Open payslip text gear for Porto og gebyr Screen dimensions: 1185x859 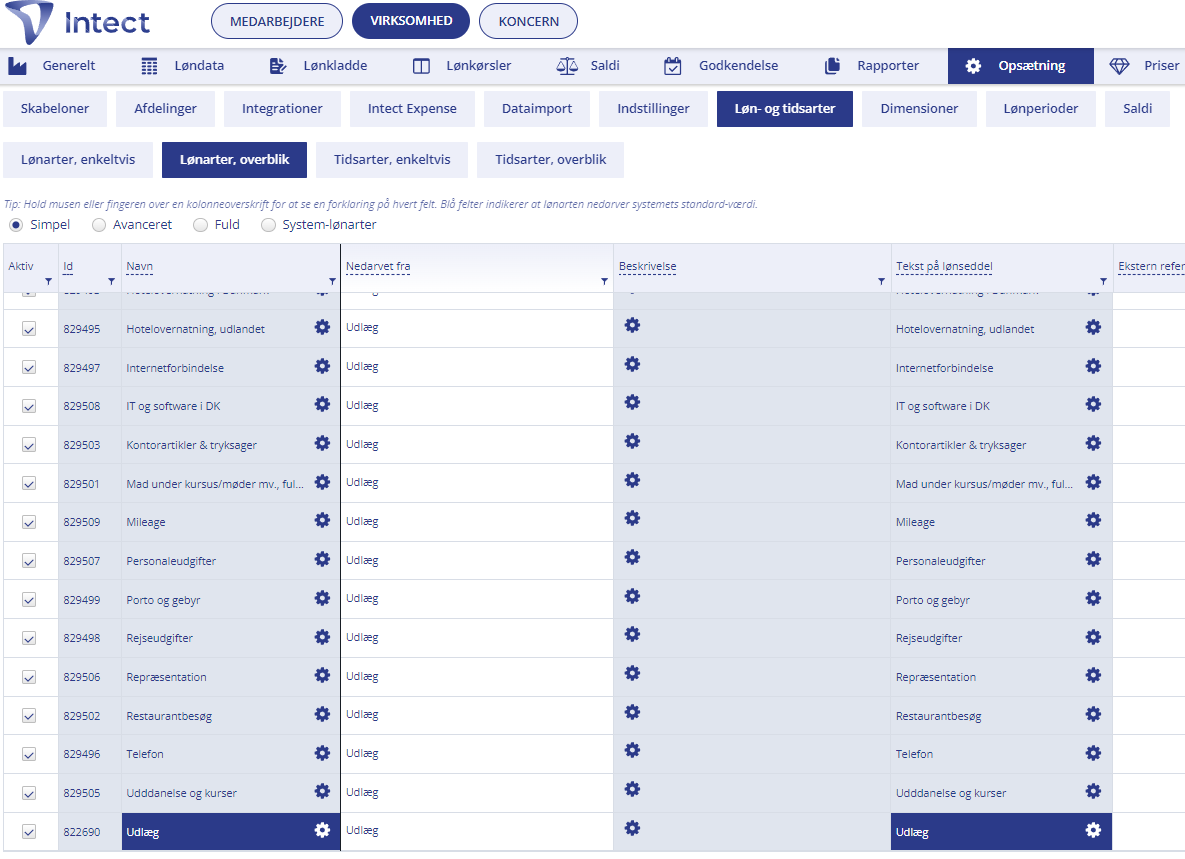coord(1093,598)
